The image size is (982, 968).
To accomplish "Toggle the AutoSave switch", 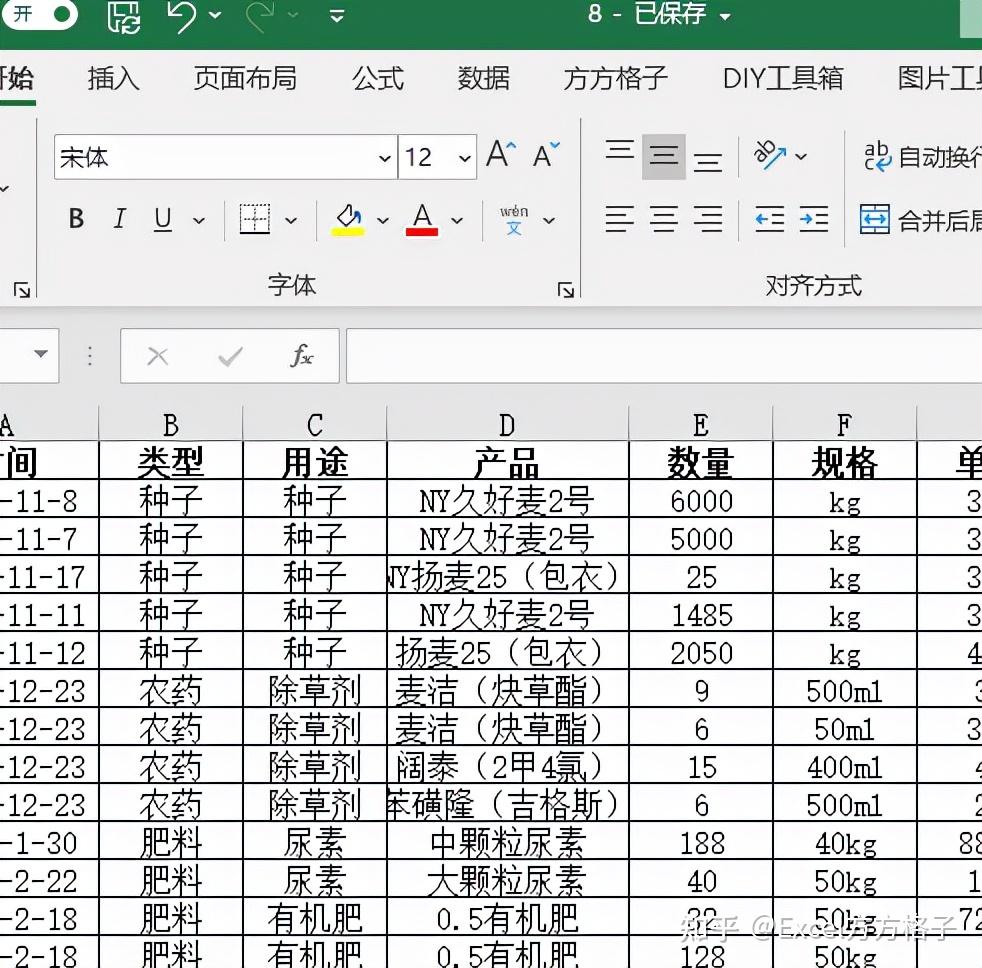I will (x=39, y=14).
